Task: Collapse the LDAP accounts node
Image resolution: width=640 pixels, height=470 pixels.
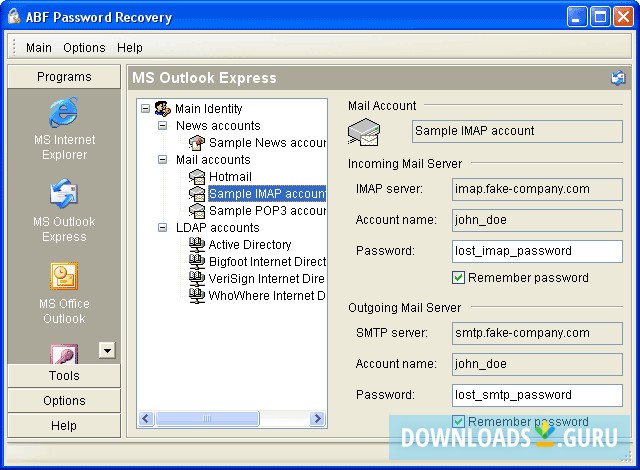Action: pyautogui.click(x=162, y=227)
